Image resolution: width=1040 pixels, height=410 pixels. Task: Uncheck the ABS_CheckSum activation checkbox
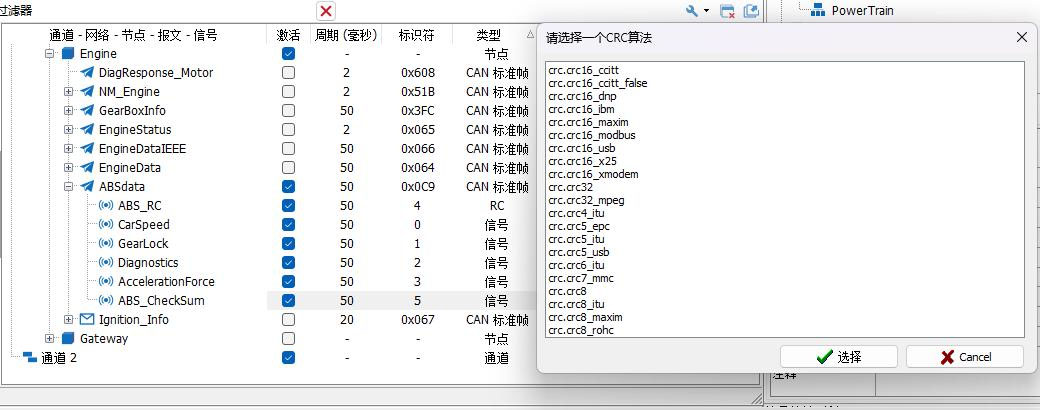[289, 301]
